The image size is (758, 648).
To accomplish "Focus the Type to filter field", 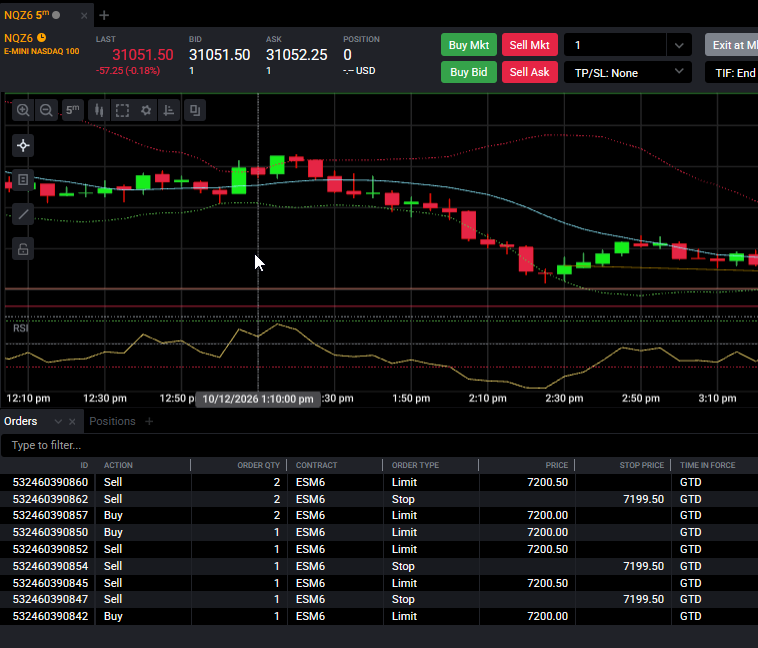I will pos(379,445).
